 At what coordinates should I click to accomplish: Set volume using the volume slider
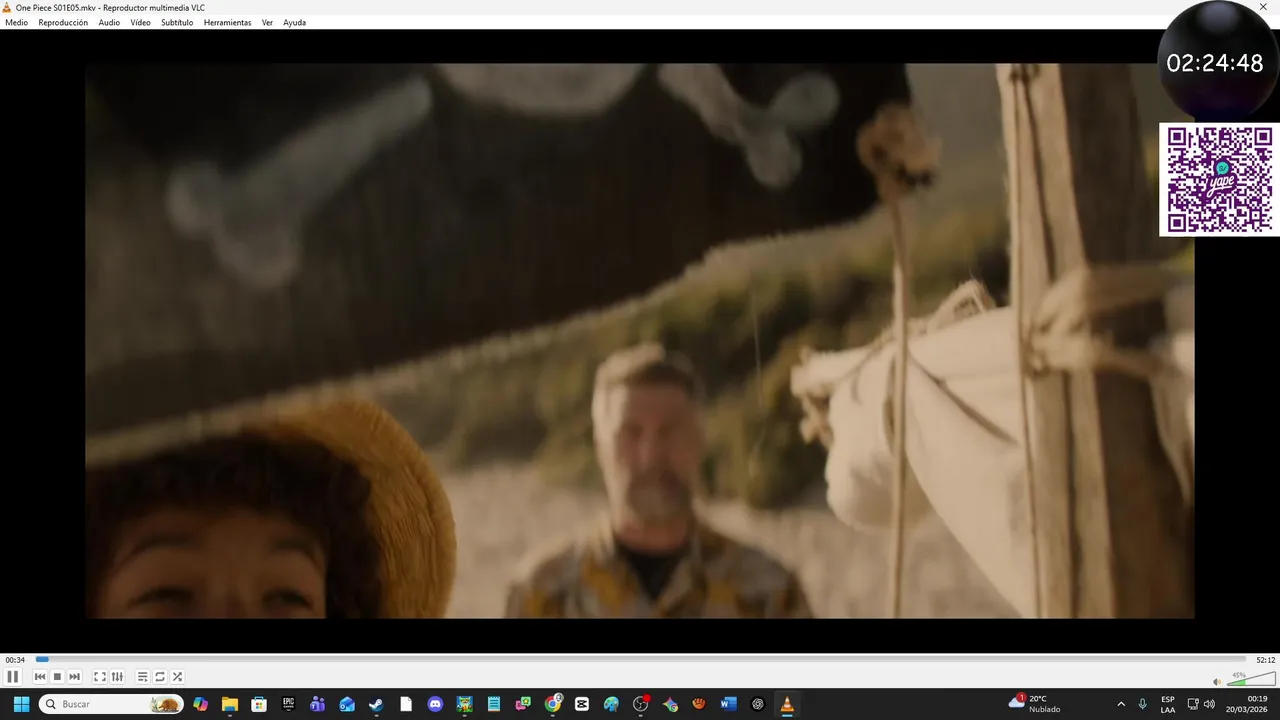pos(1251,680)
